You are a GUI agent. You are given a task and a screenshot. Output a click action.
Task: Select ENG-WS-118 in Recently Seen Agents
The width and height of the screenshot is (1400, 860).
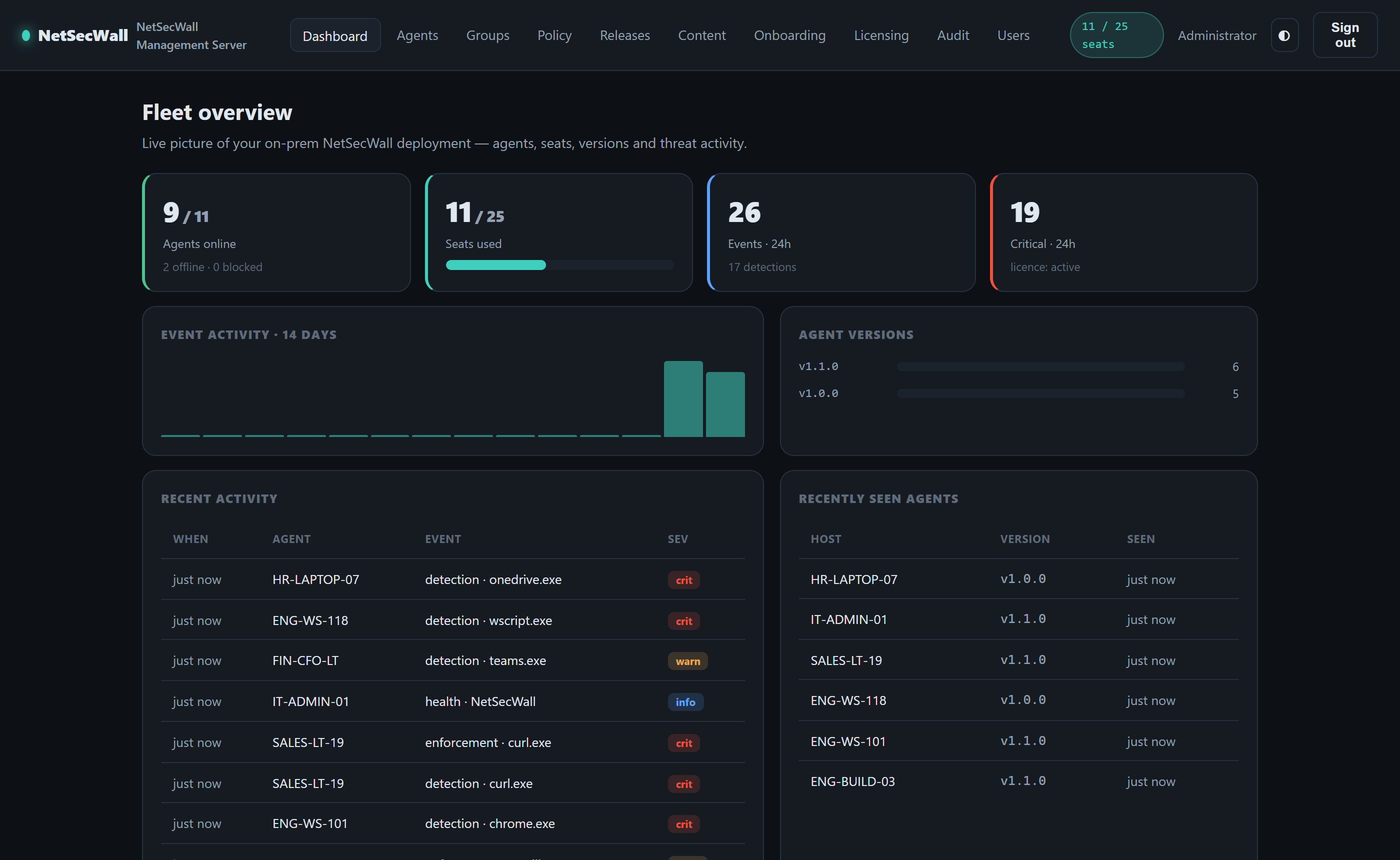tap(848, 700)
